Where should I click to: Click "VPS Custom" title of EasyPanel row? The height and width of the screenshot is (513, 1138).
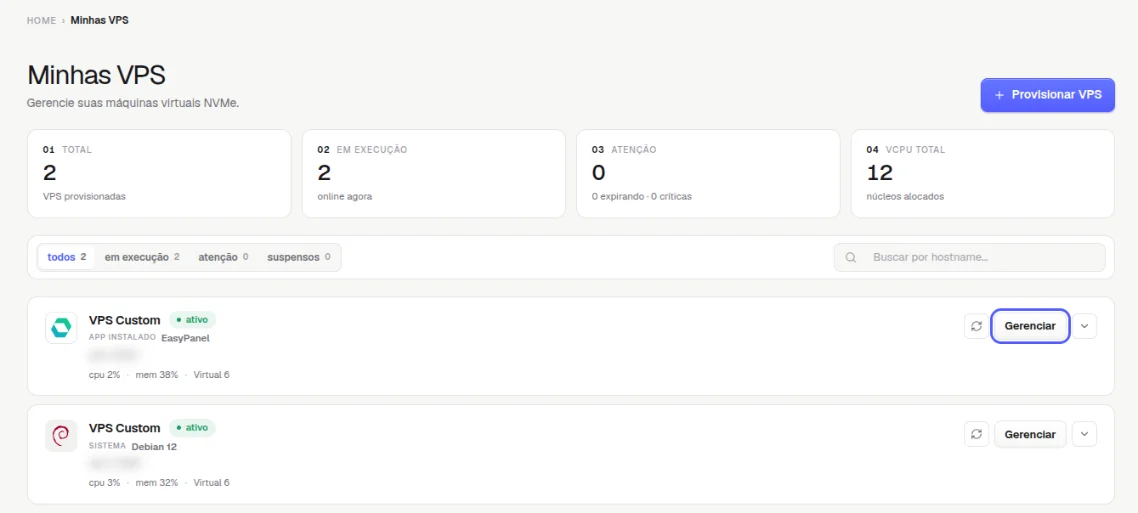[x=124, y=320]
